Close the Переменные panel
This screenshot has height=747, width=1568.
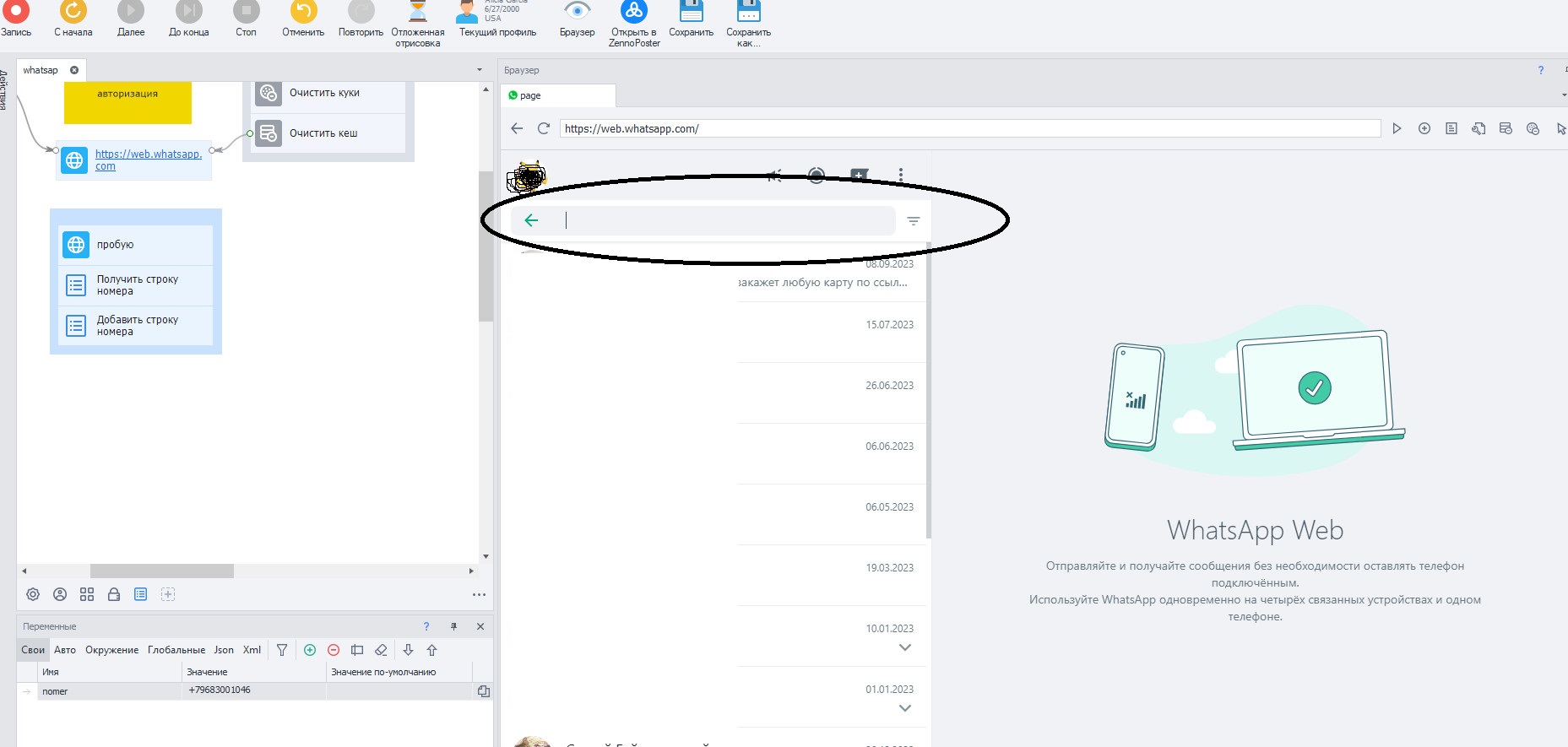tap(480, 626)
